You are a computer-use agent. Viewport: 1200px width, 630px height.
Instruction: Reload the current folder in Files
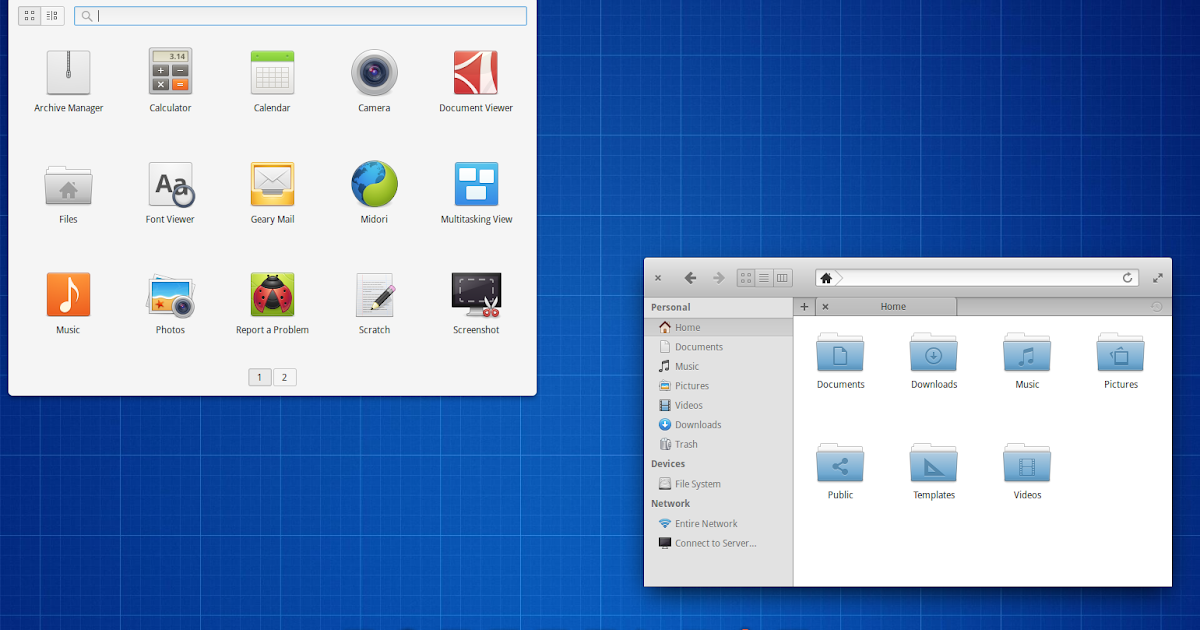pos(1128,278)
